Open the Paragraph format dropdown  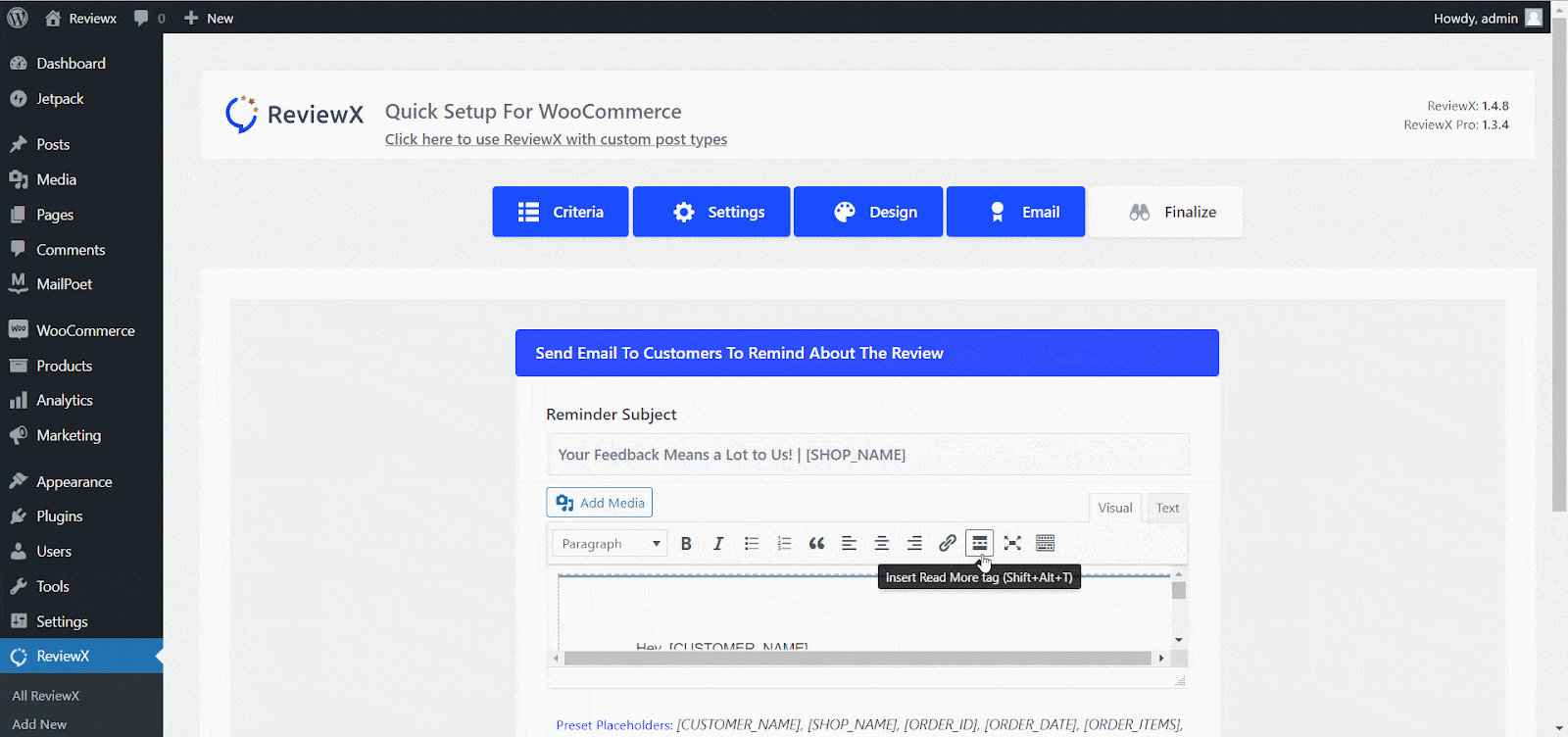pyautogui.click(x=609, y=544)
